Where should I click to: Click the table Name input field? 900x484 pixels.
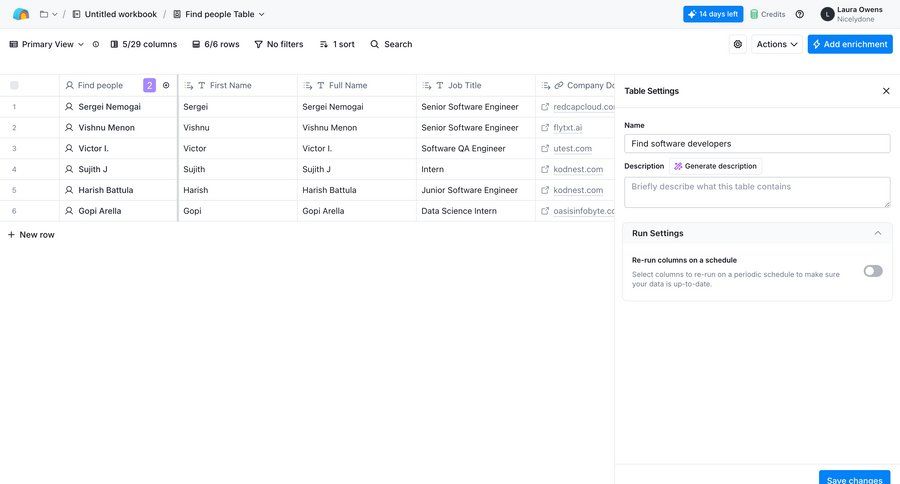[757, 144]
